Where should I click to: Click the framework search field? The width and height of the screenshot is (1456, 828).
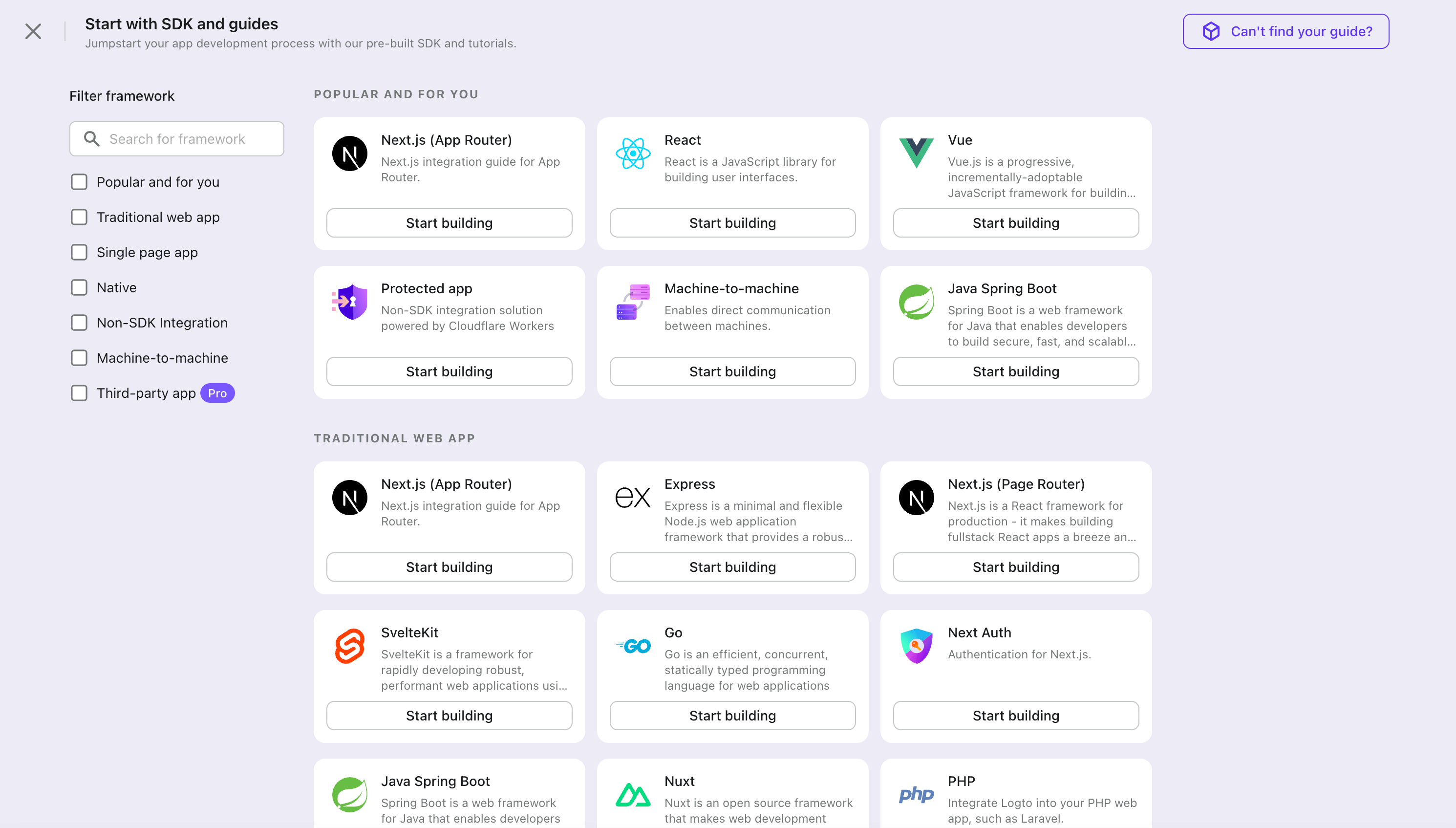click(x=176, y=138)
